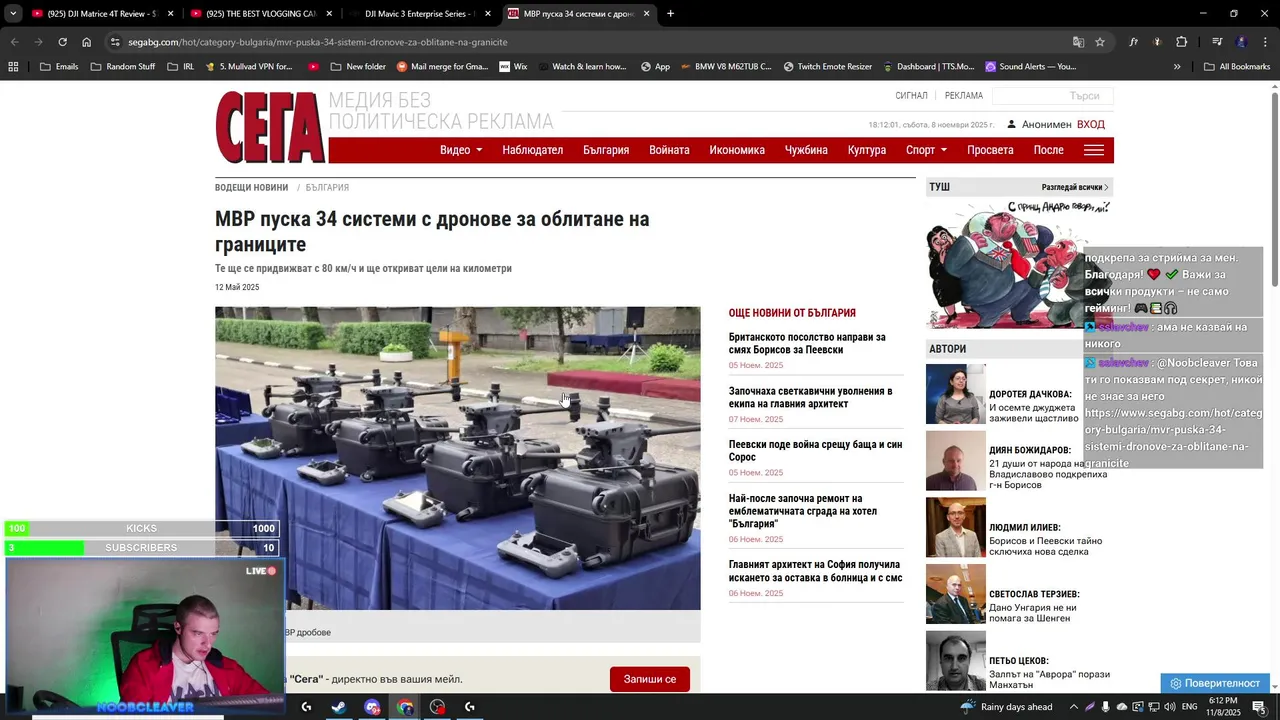Show hidden system tray icons

(x=1074, y=707)
